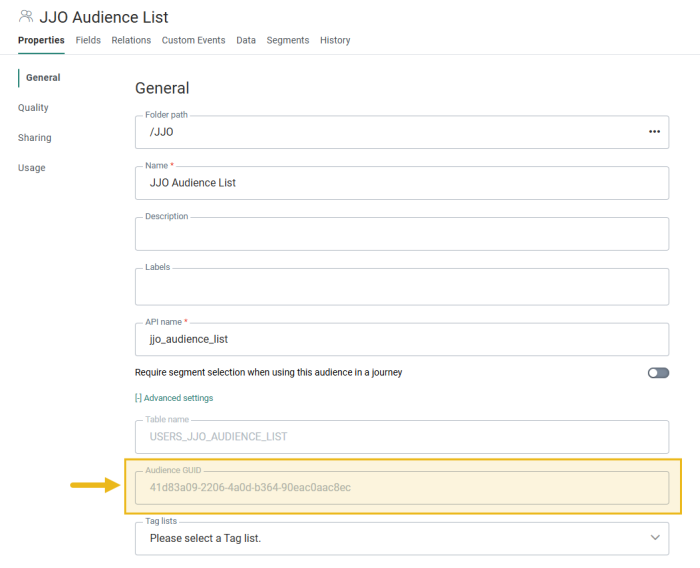Open the Segments tab
Viewport: 700px width, 568px height.
(x=288, y=40)
